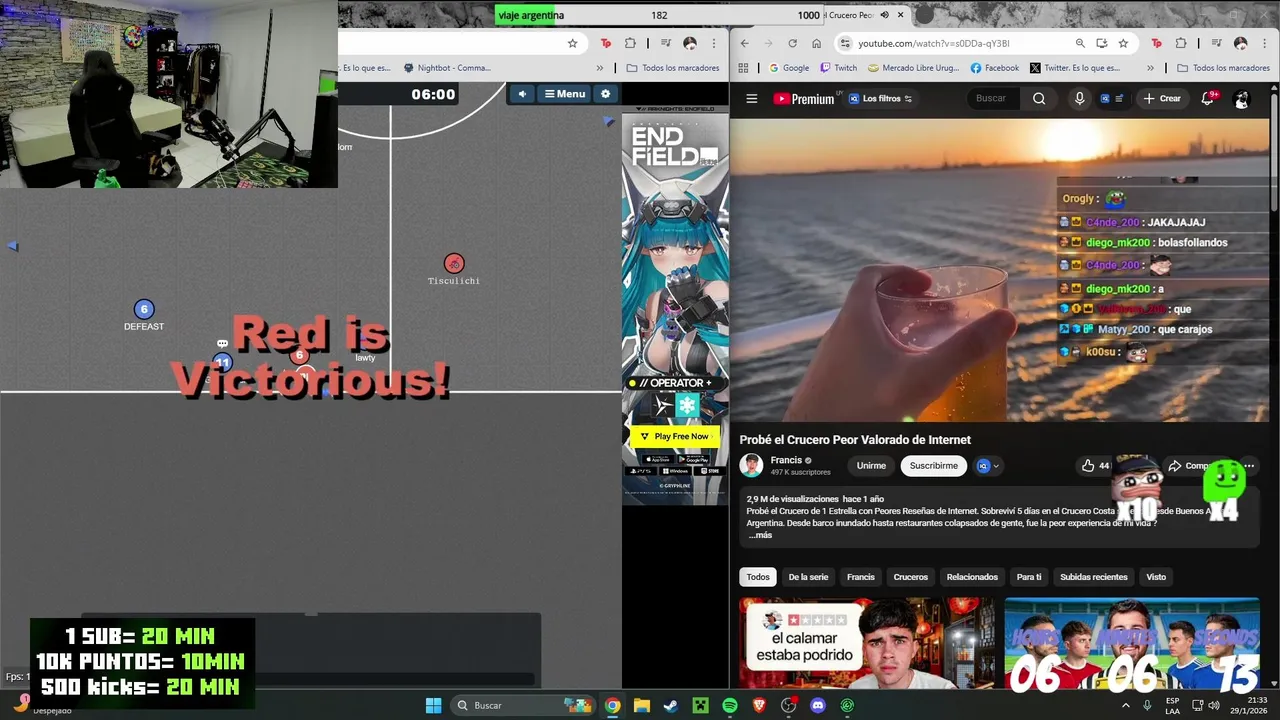
Task: Open Spotify from the taskbar
Action: tap(729, 705)
